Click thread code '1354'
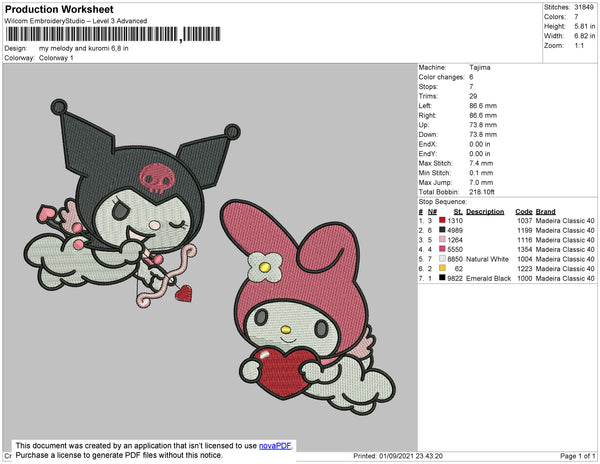Screen dimensions: 600x464 click(x=525, y=249)
